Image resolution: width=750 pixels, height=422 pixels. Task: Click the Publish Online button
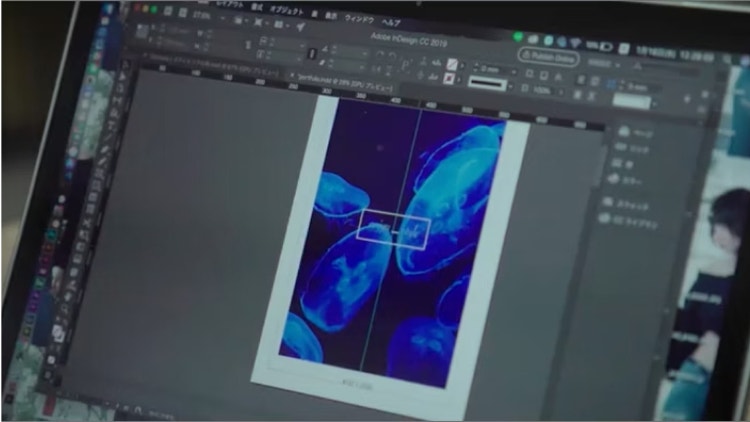[548, 57]
